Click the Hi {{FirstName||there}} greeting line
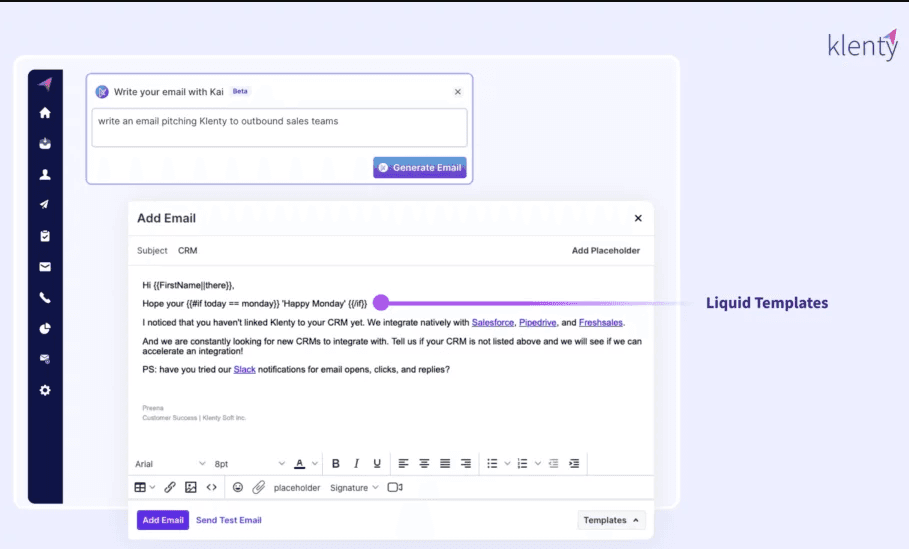The width and height of the screenshot is (909, 549). pos(188,285)
